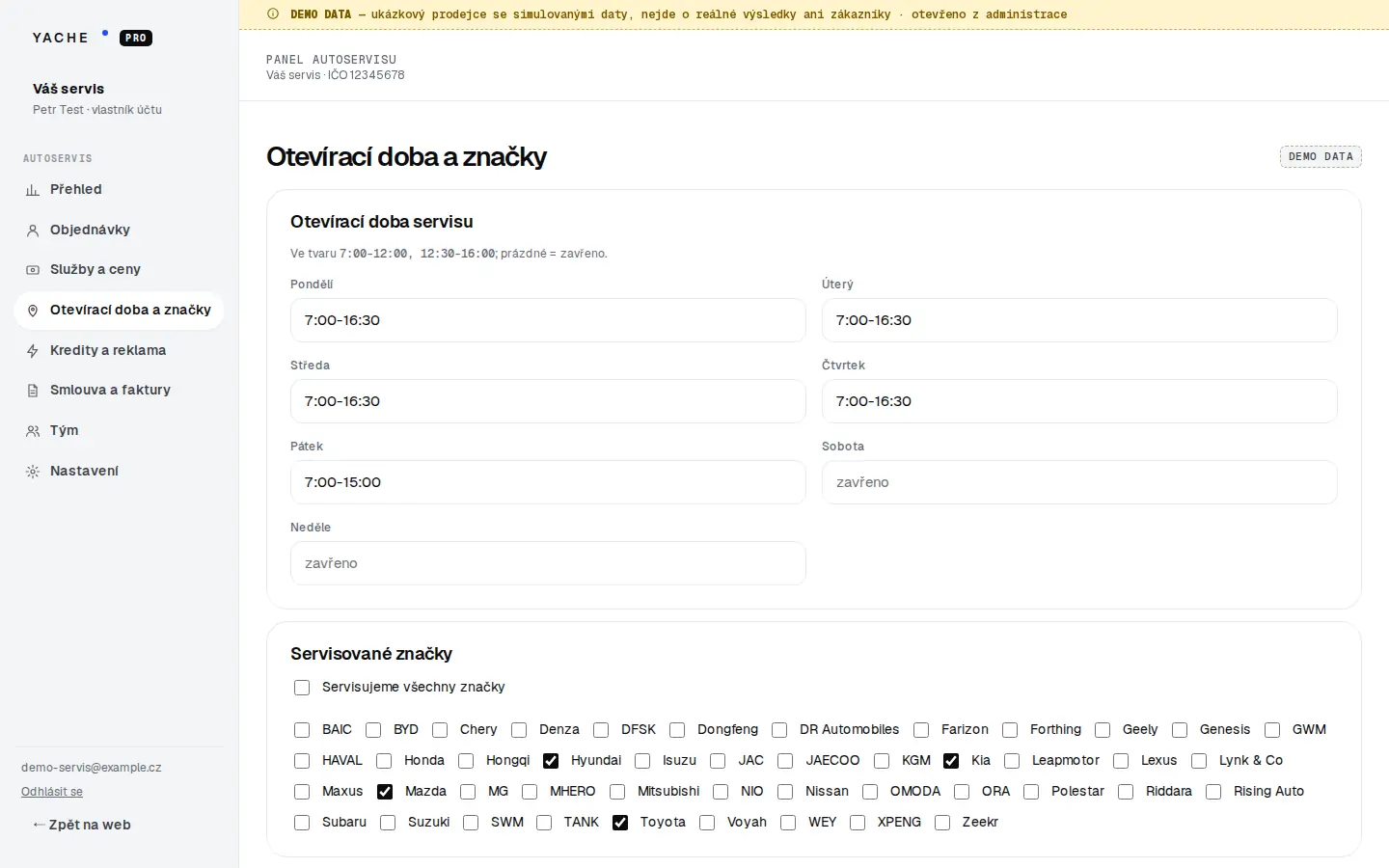Click the Pátek opening hours field
Viewport: 1389px width, 868px height.
548,482
